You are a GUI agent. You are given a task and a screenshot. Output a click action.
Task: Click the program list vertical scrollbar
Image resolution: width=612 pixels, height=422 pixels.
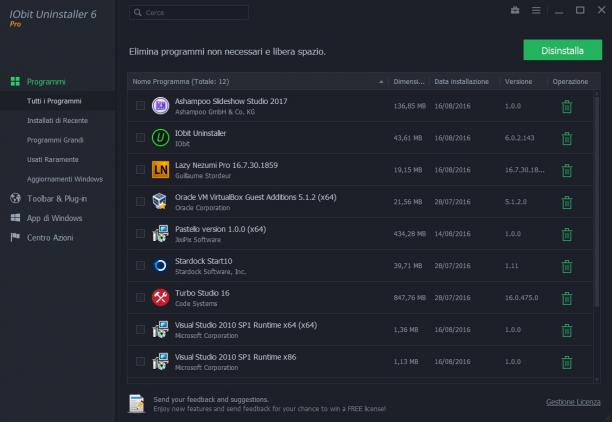tap(596, 201)
